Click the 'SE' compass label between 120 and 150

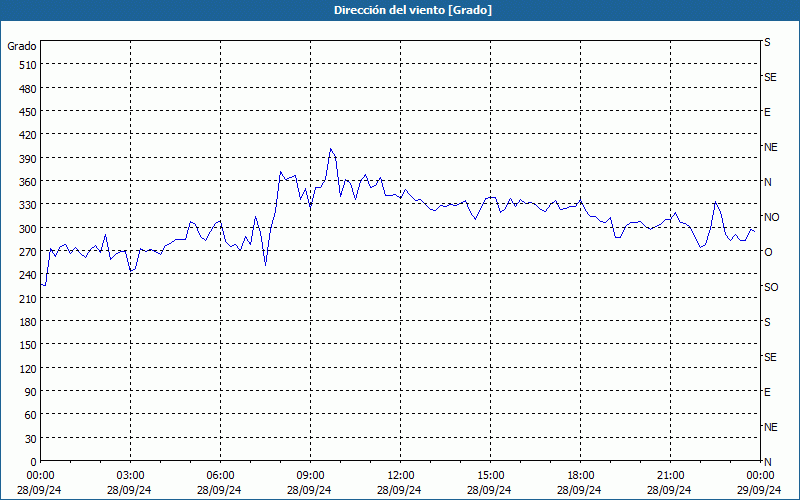tap(770, 357)
